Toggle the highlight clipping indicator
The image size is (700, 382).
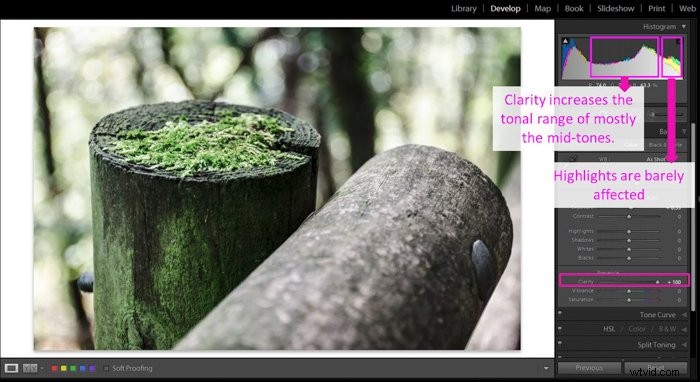678,42
